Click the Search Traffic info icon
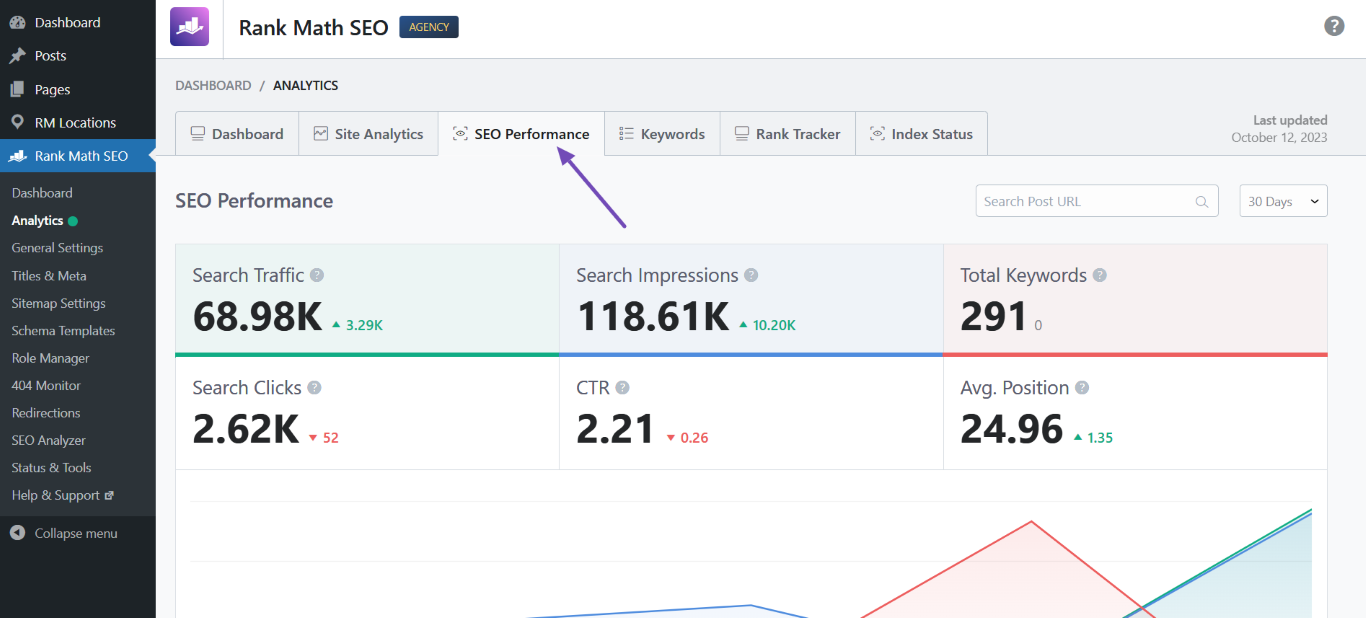 click(x=317, y=275)
